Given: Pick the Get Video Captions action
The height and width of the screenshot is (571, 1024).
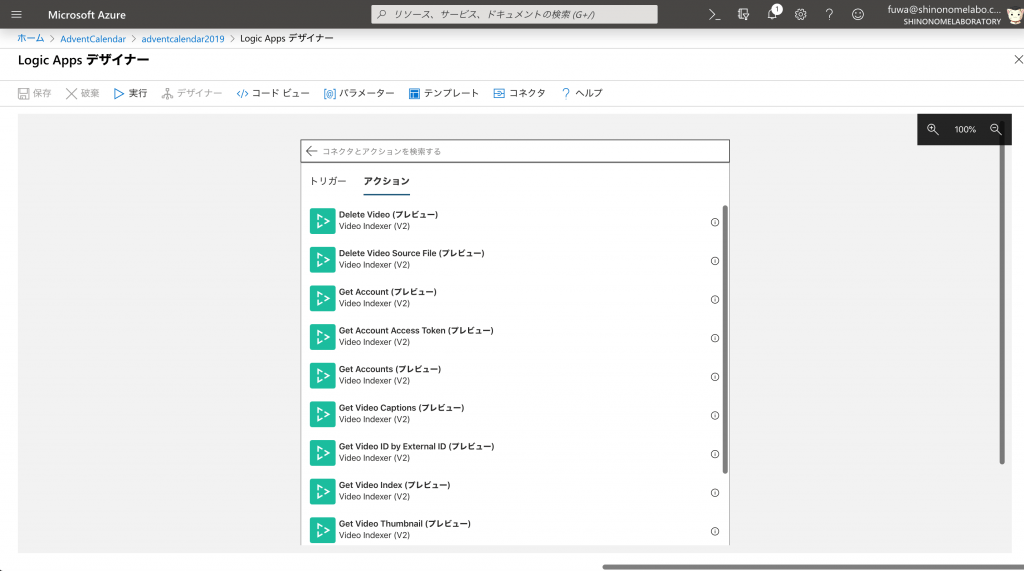Looking at the screenshot, I should click(515, 414).
